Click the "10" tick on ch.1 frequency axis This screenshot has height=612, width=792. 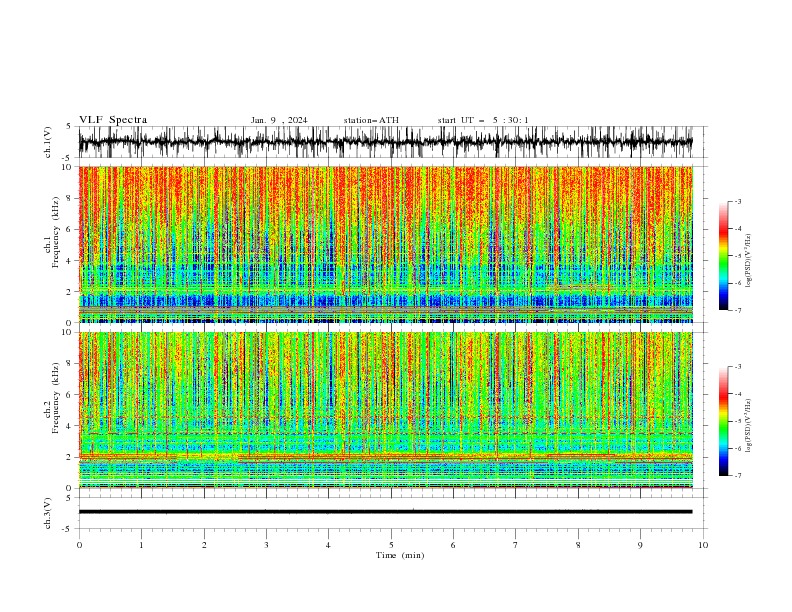click(68, 167)
